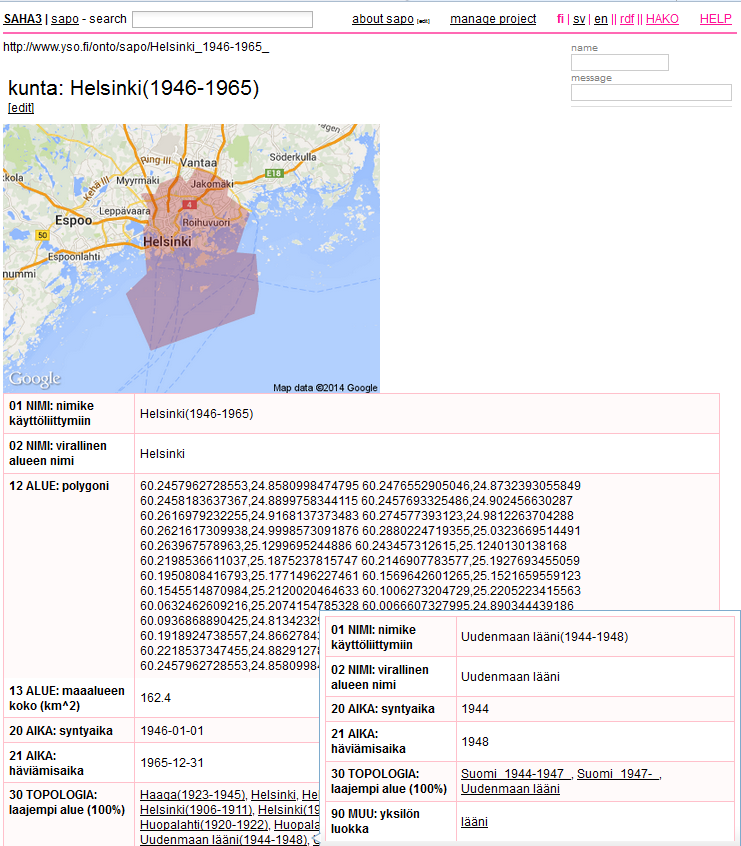Open the plain Helsinki link after Haaga(1923-1945)
The width and height of the screenshot is (741, 846).
pos(273,795)
